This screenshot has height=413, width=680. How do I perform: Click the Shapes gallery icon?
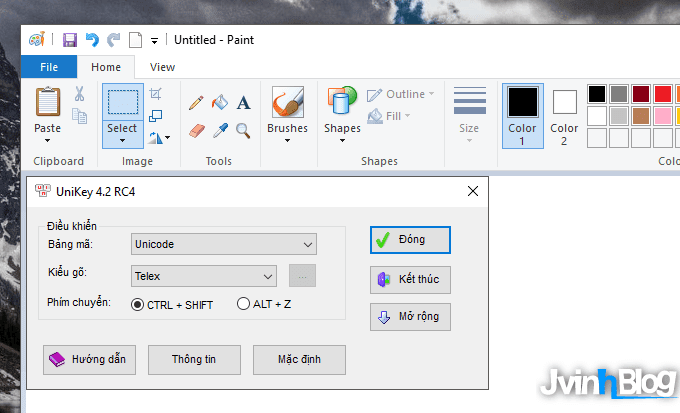coord(342,101)
